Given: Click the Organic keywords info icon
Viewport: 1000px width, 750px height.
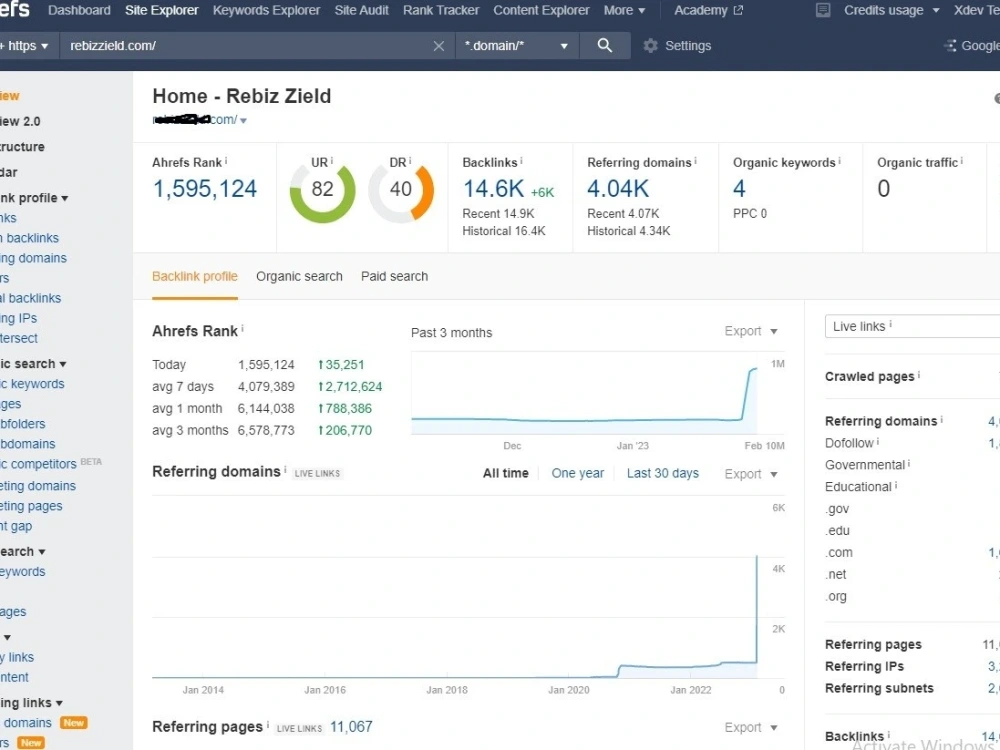Looking at the screenshot, I should 839,161.
